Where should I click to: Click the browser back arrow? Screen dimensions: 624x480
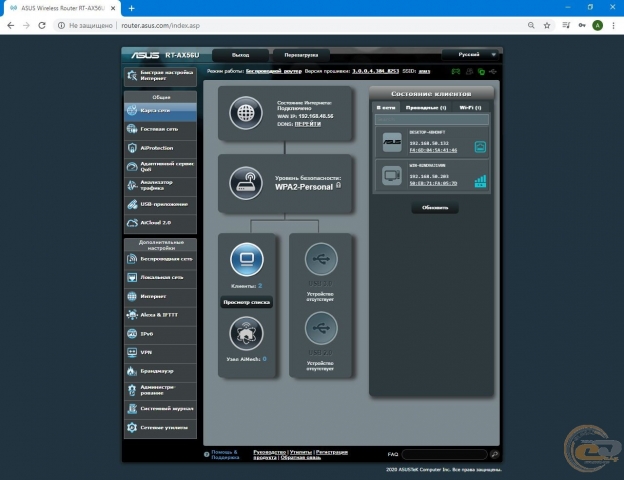click(11, 25)
